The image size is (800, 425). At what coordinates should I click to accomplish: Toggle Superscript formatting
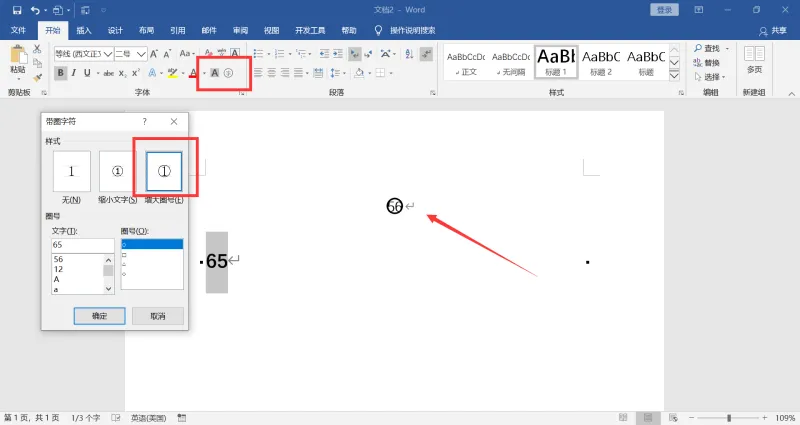(136, 73)
